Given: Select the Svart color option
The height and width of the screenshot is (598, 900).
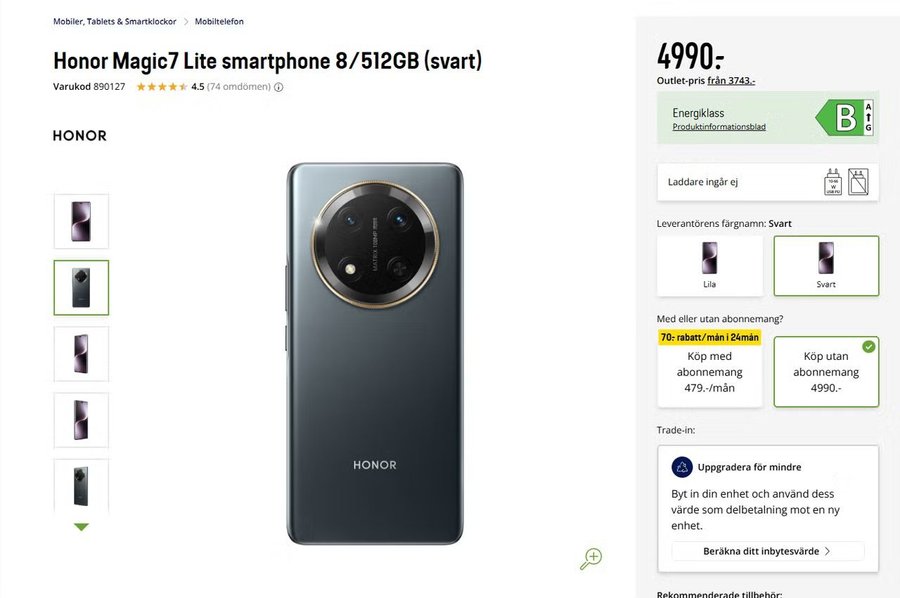Looking at the screenshot, I should coord(826,265).
